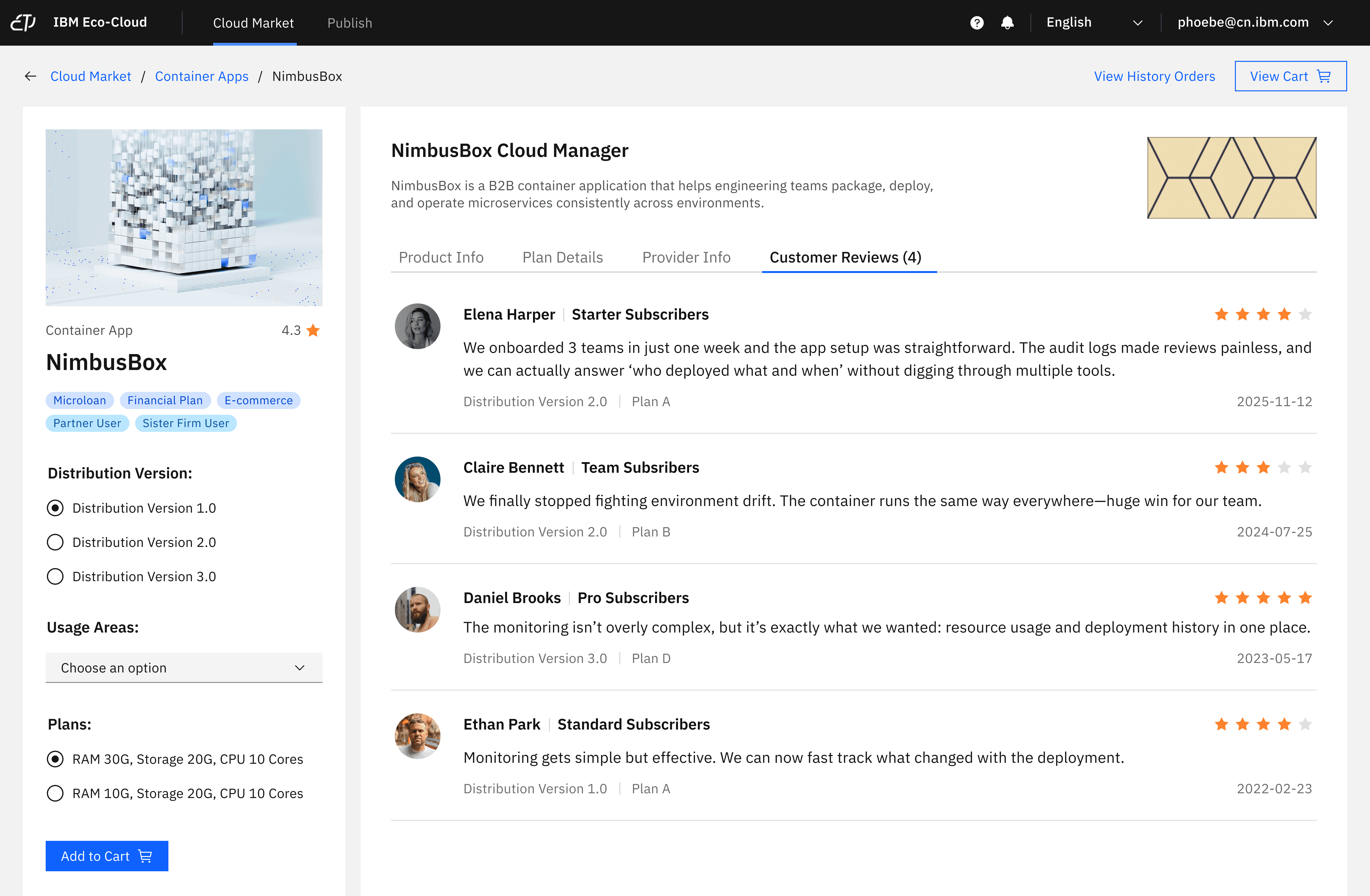Click Daniel Brooks' profile avatar

tap(417, 609)
